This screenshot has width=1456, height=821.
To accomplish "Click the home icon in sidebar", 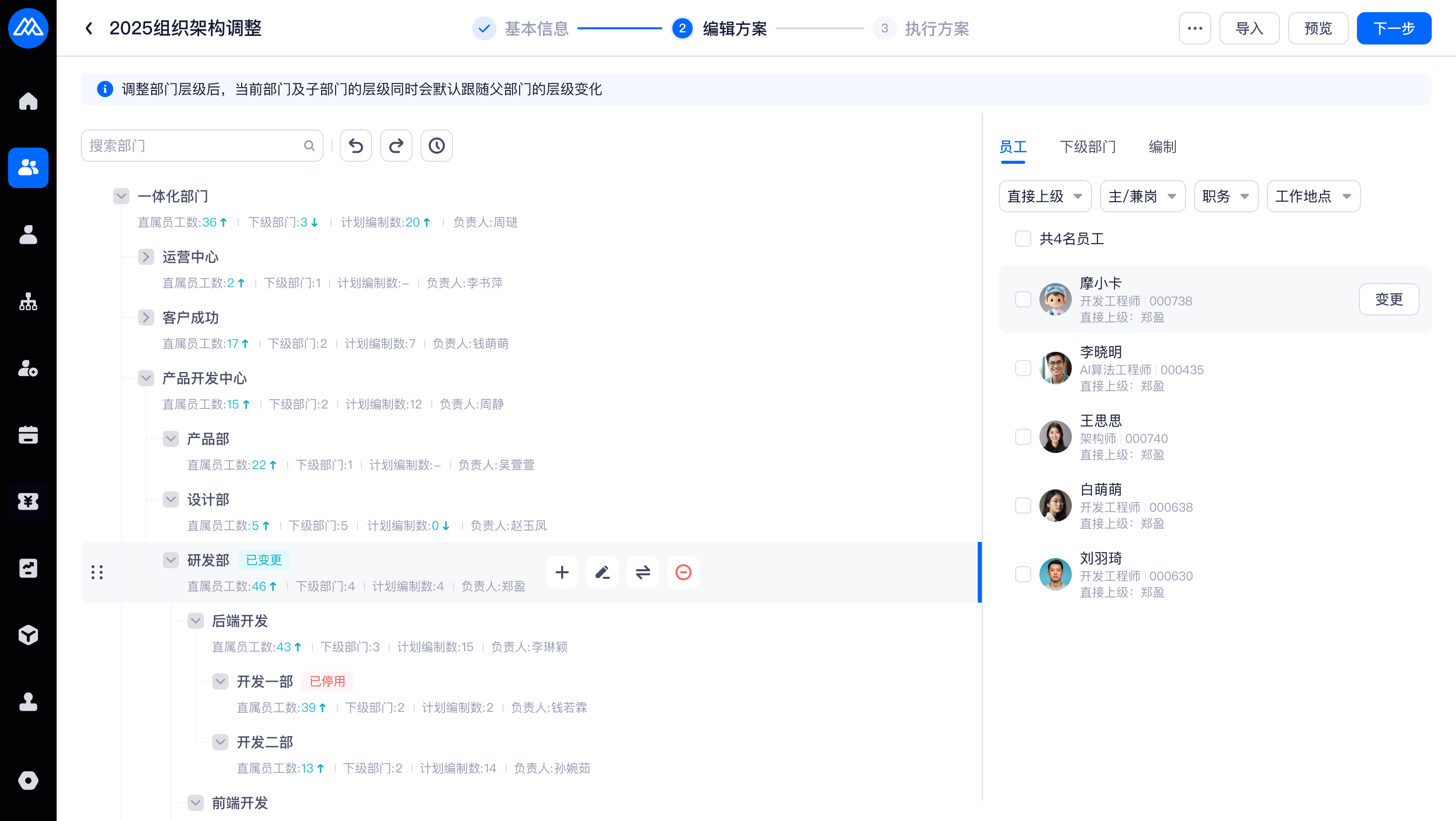I will click(28, 101).
